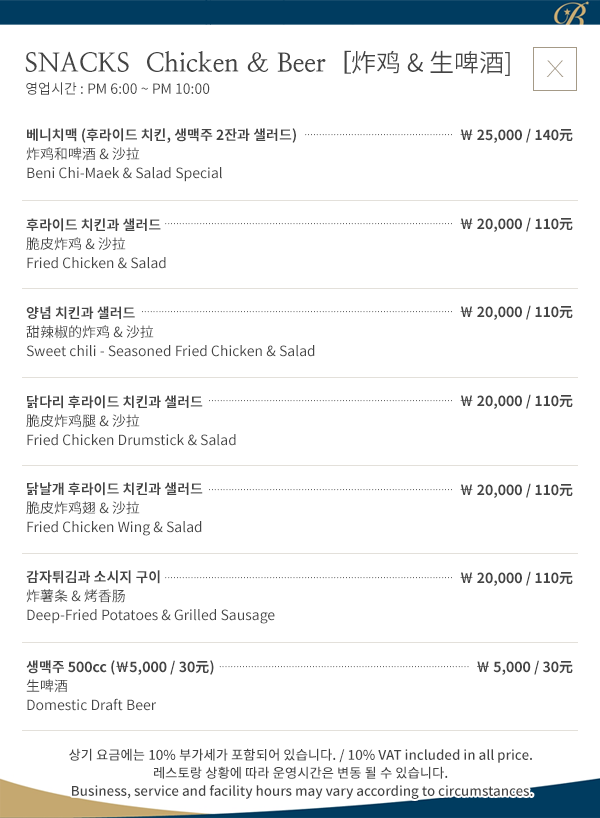
Task: Click Sweet chili Seasoned Fried Chicken text
Action: [x=171, y=351]
